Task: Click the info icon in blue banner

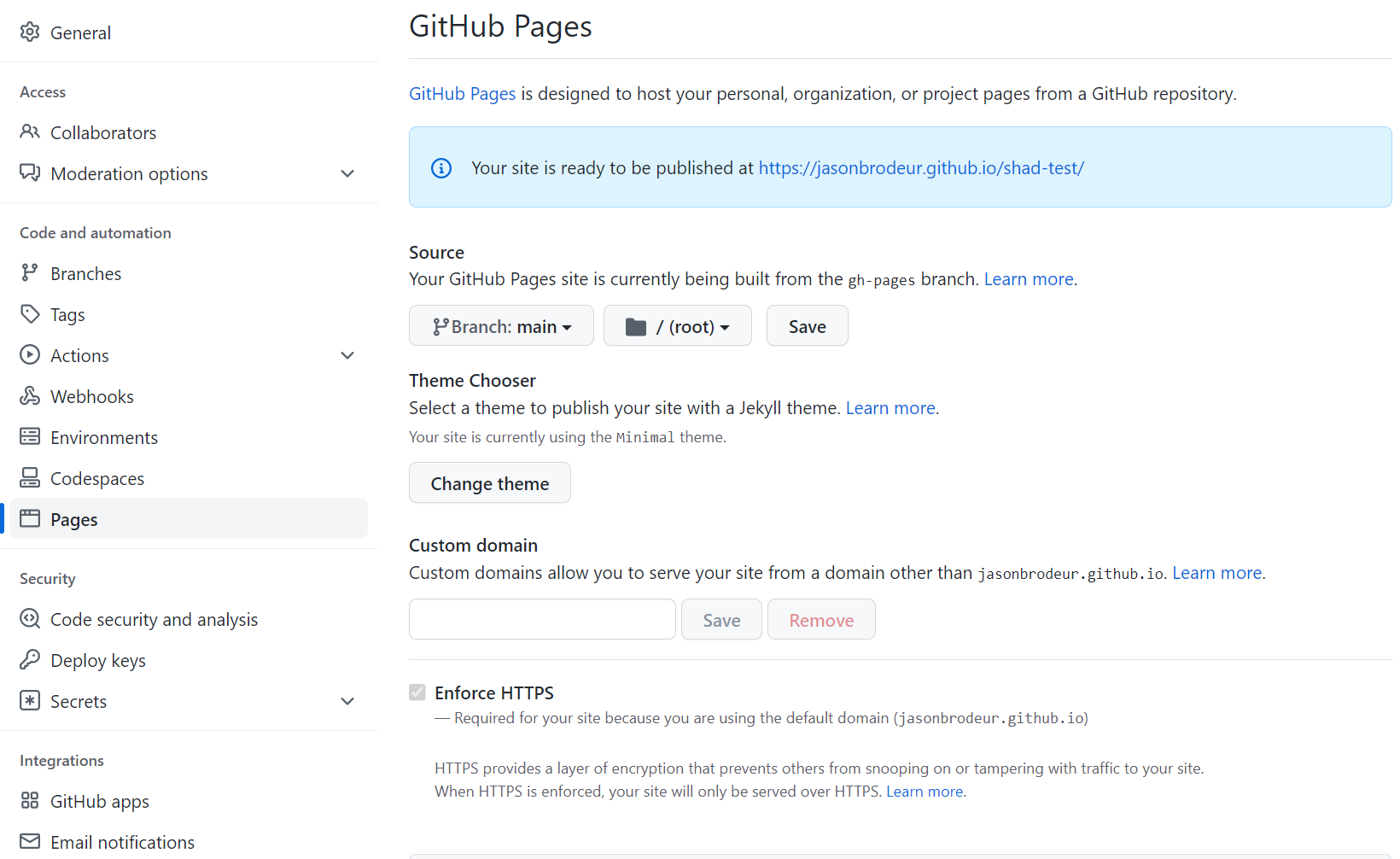Action: (441, 168)
